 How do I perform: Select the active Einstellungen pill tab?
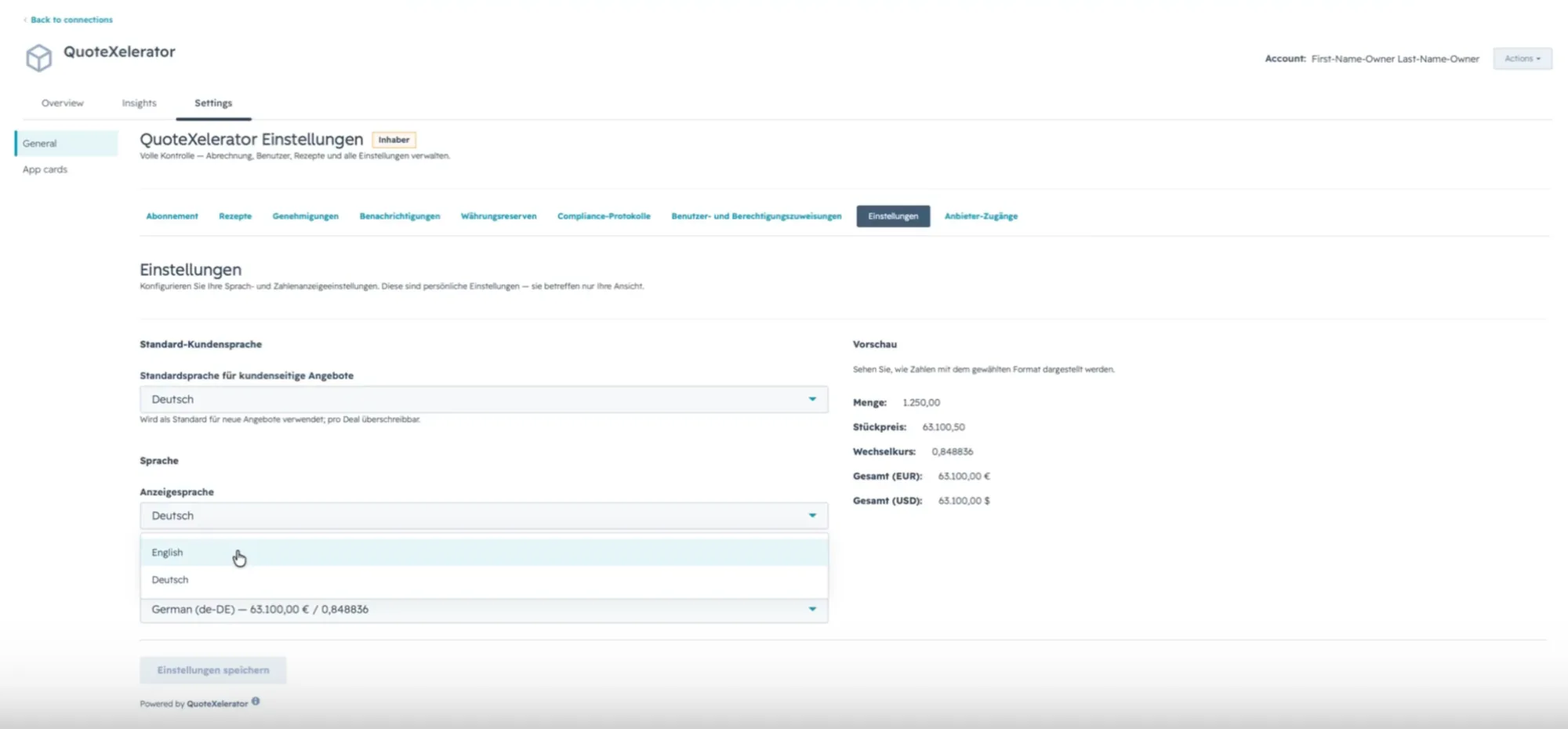pyautogui.click(x=893, y=216)
